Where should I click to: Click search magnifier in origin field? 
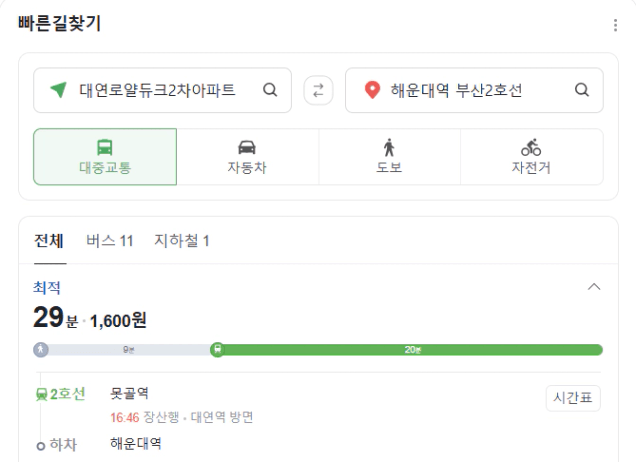click(270, 90)
